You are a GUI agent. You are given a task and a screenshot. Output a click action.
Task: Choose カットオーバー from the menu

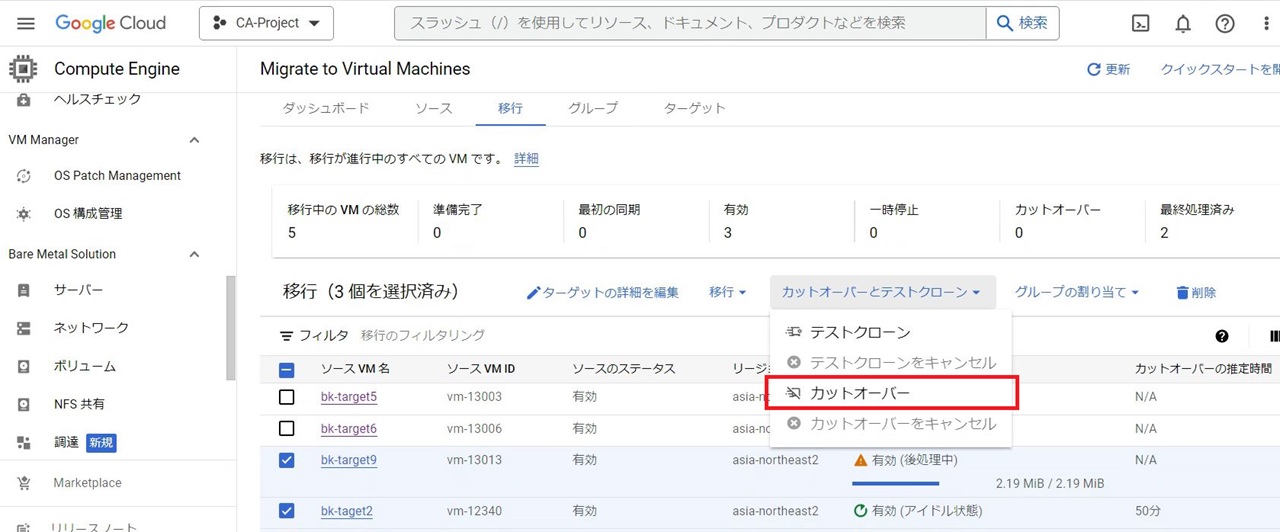[891, 393]
